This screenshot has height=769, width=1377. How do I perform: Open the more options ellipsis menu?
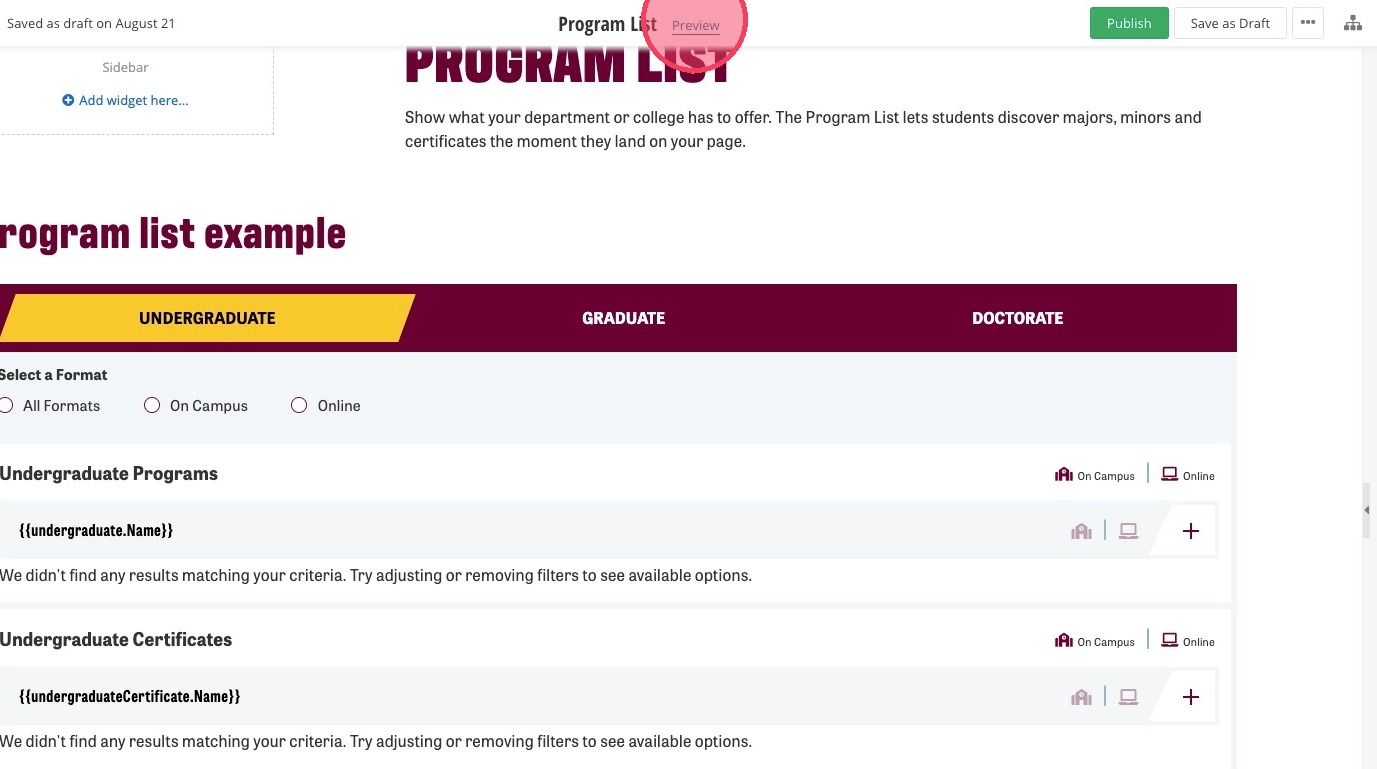(1308, 23)
